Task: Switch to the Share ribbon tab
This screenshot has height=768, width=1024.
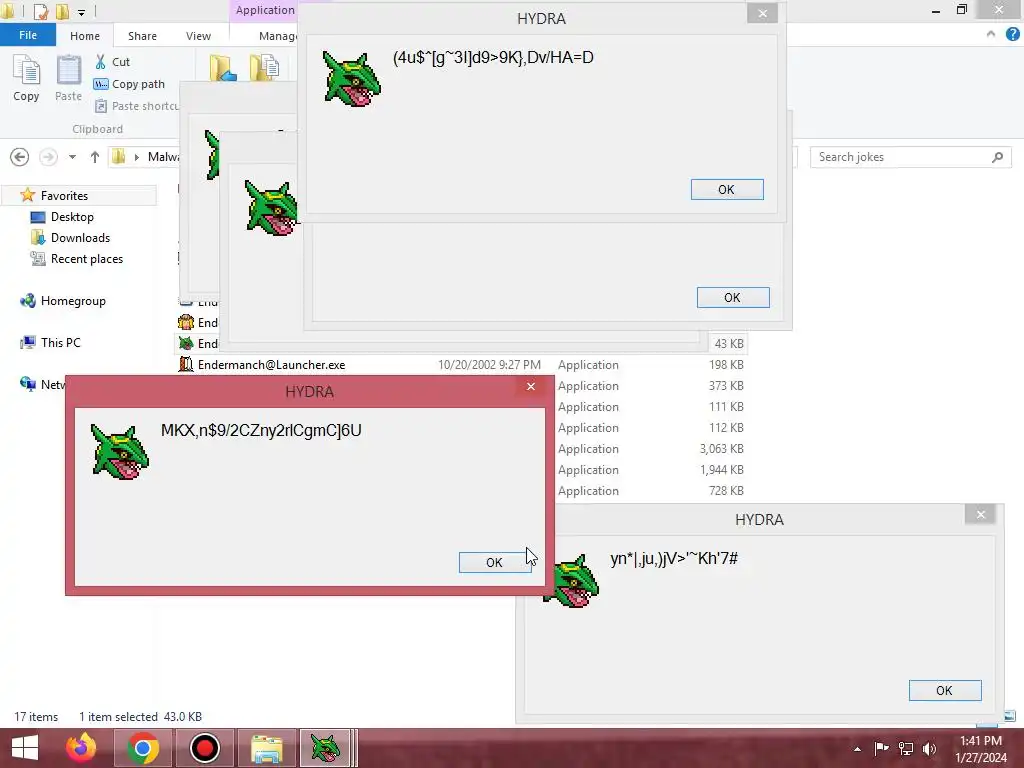Action: pyautogui.click(x=142, y=36)
